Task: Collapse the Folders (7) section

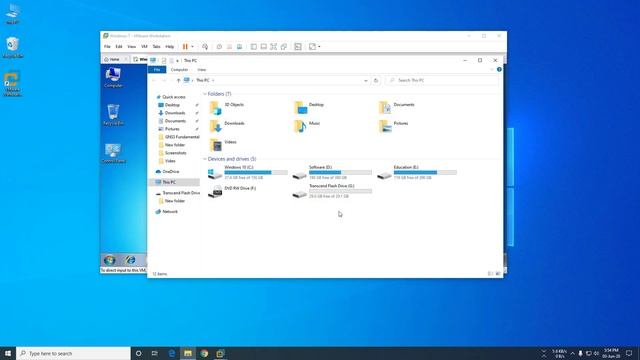Action: (x=205, y=94)
